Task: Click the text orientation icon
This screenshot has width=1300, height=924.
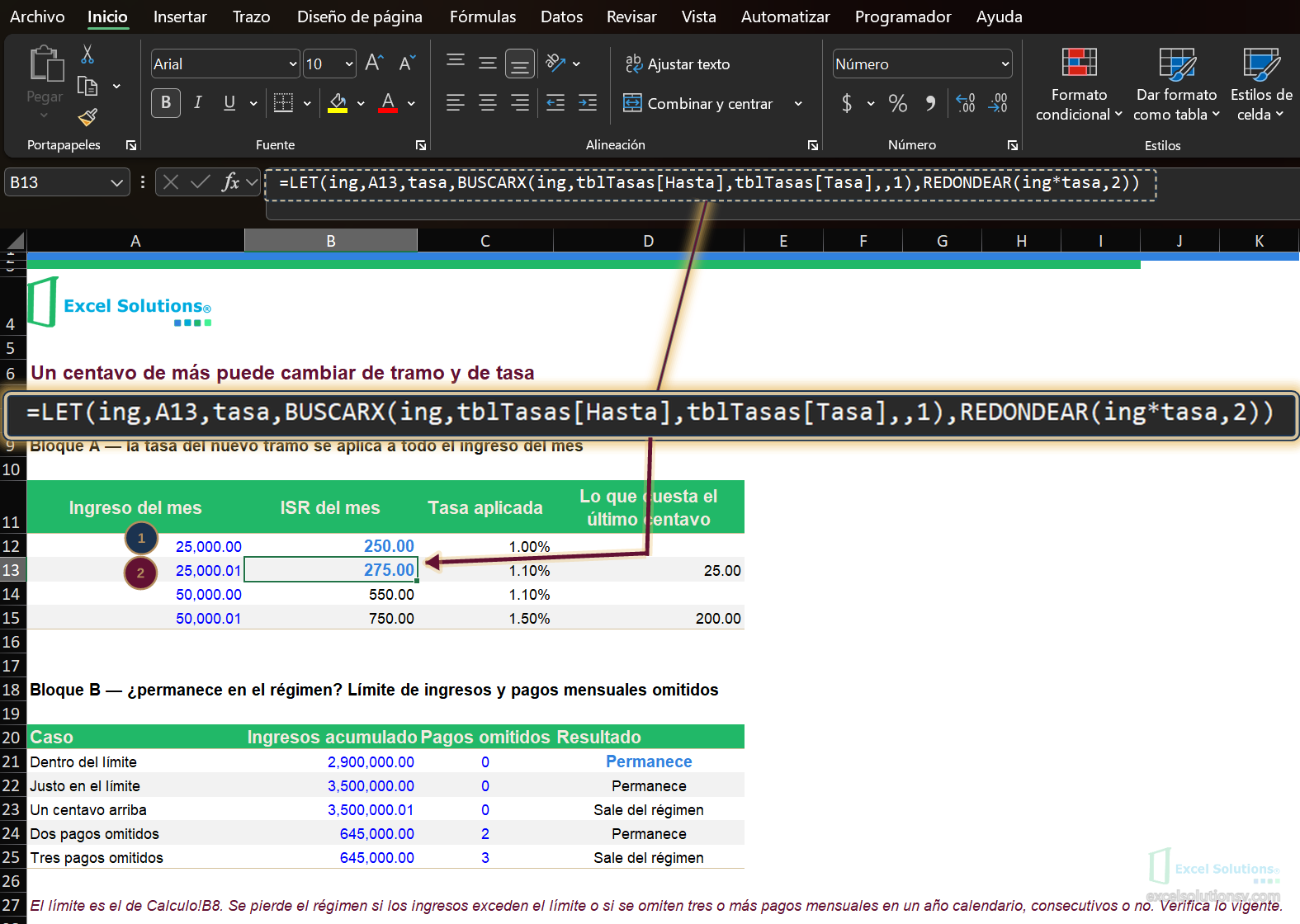Action: [555, 63]
